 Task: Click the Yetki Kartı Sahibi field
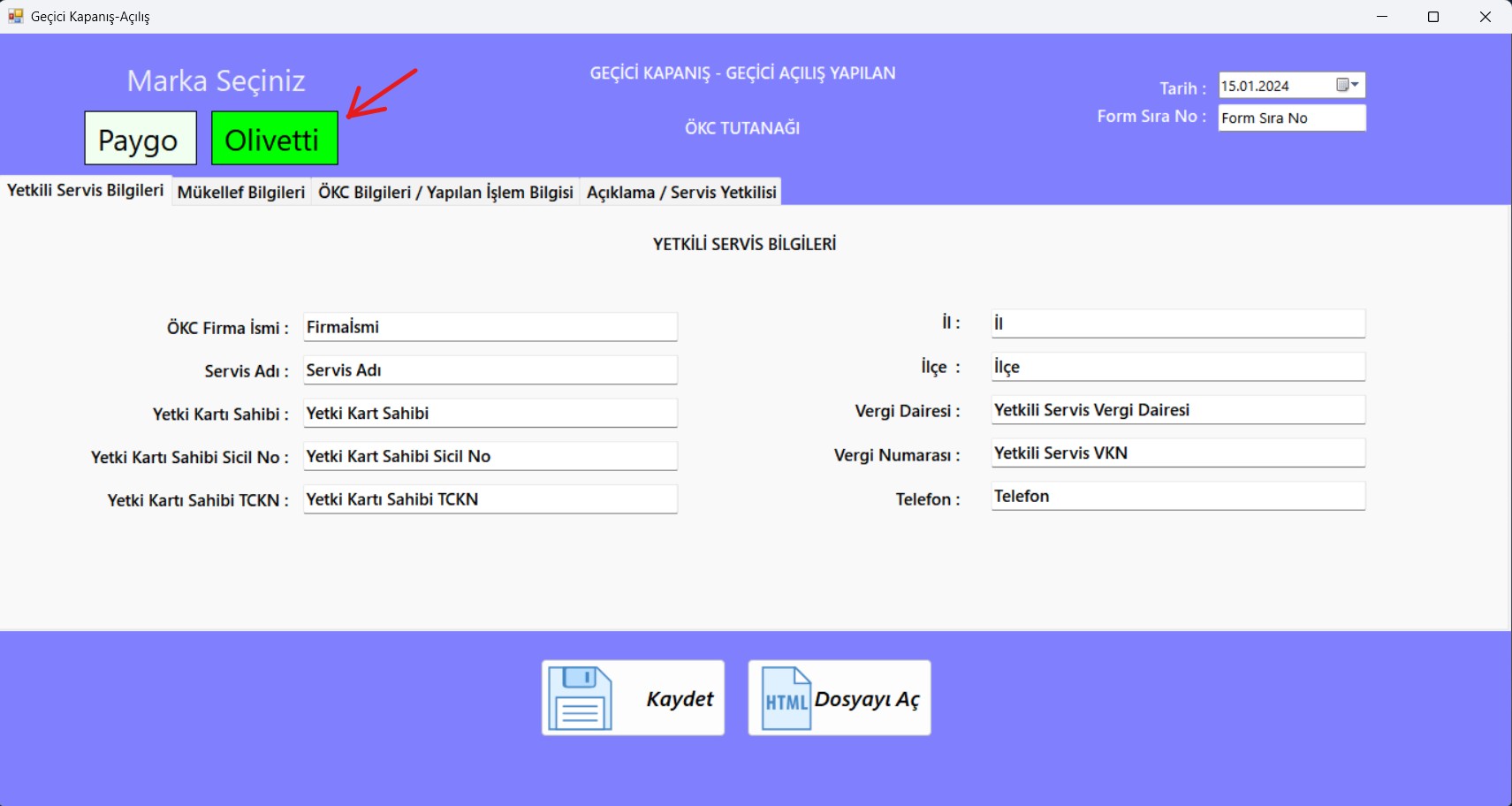tap(490, 414)
